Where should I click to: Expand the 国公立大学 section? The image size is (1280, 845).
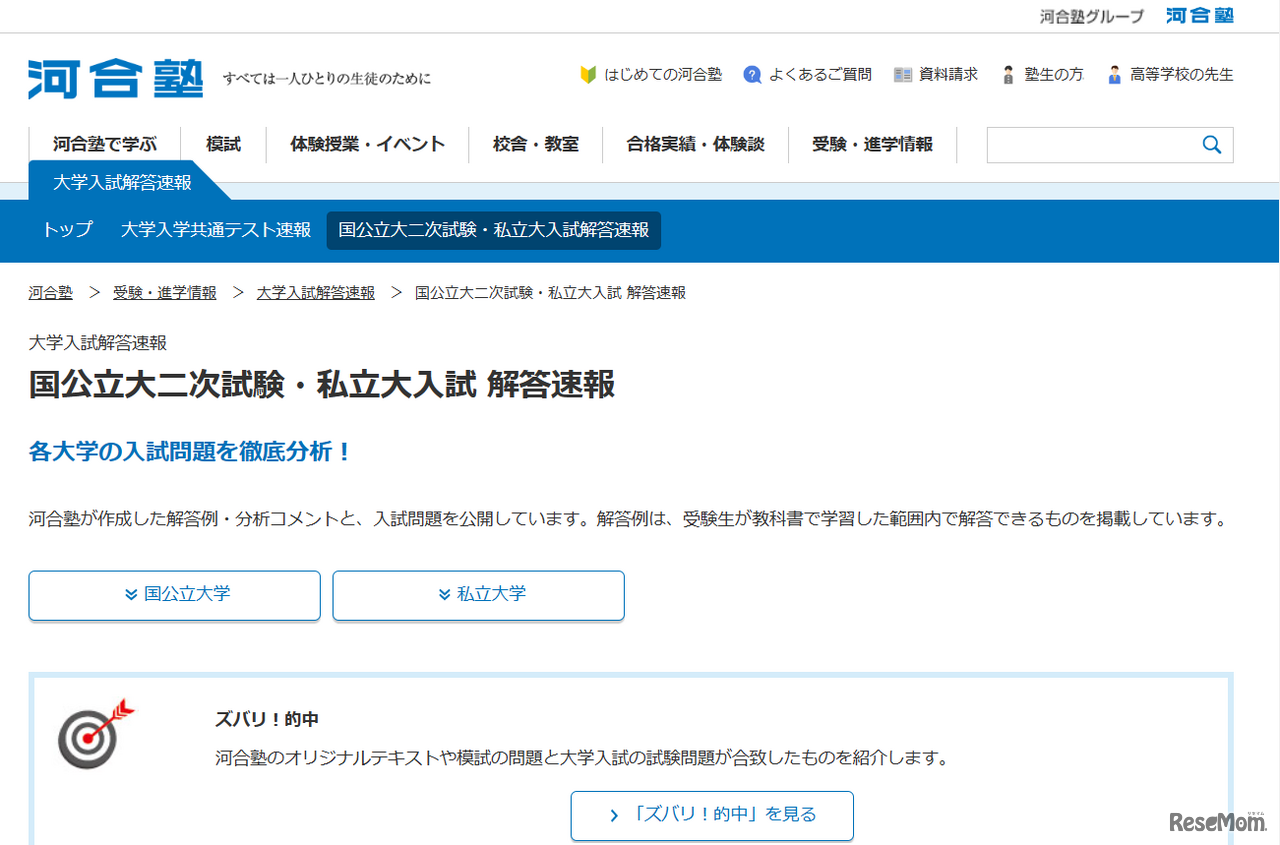(x=174, y=595)
